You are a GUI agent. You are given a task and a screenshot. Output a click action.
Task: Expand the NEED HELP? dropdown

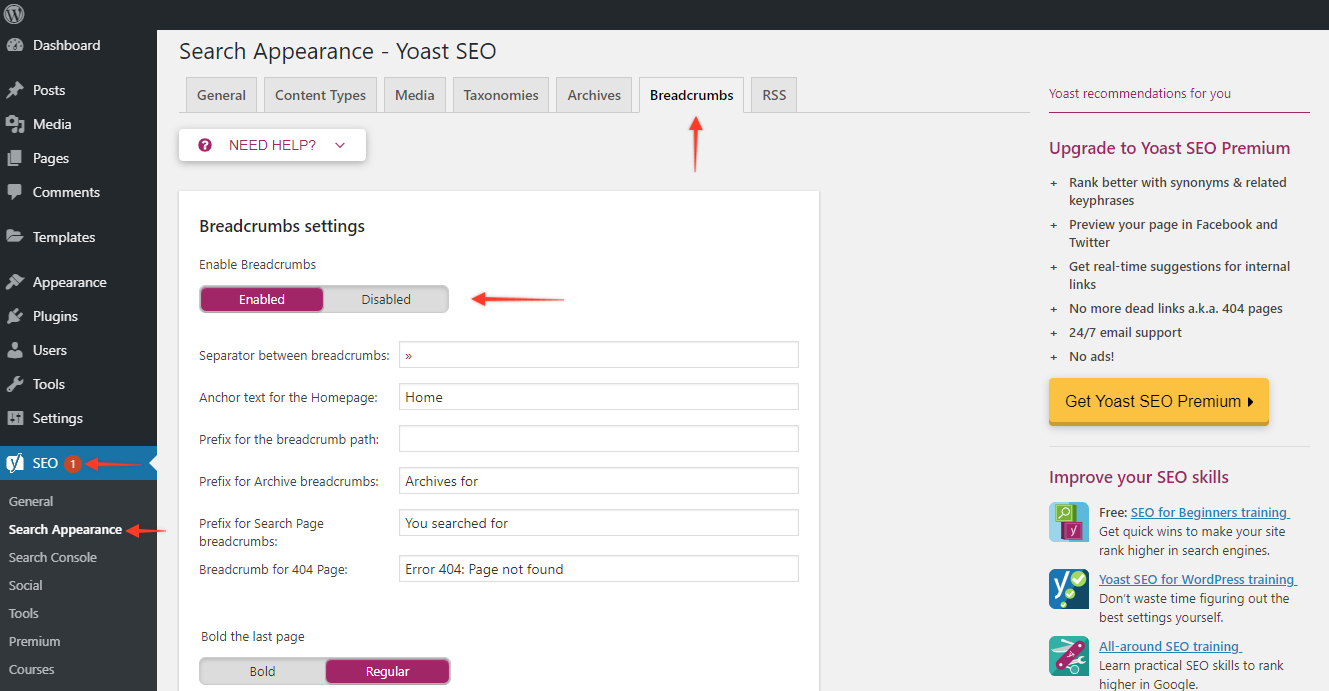click(x=272, y=144)
